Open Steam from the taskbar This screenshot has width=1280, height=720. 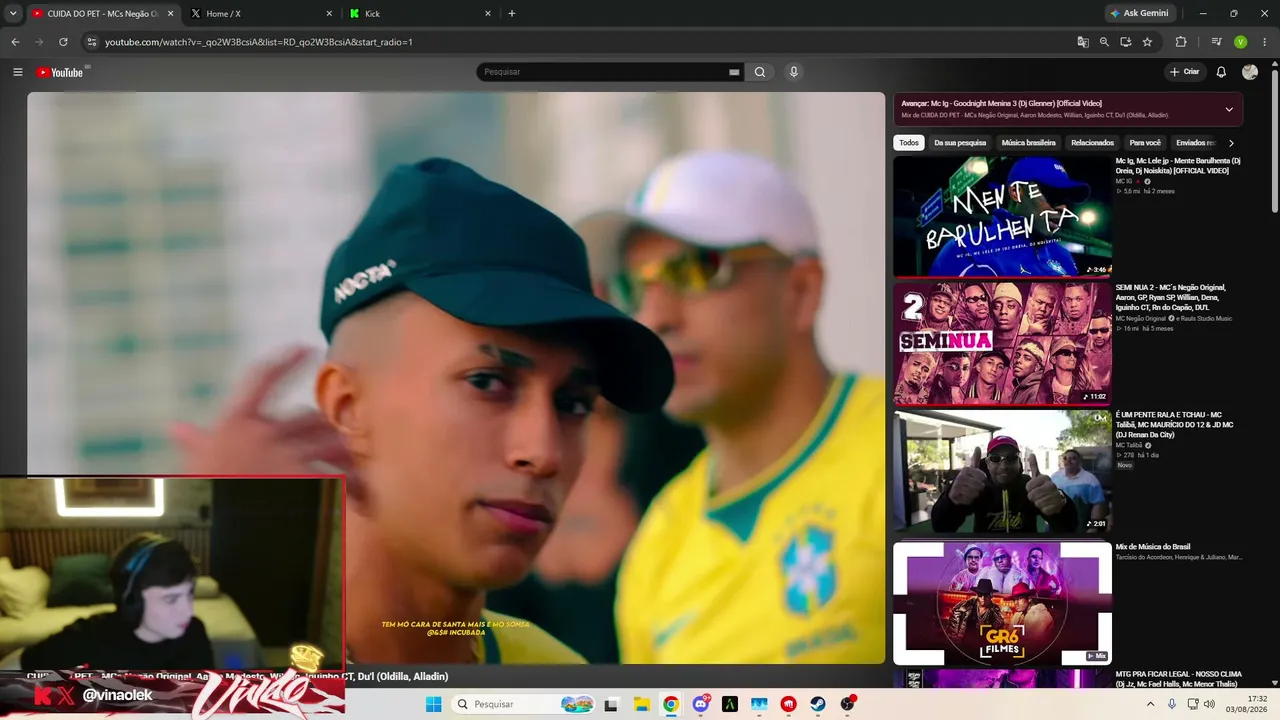[818, 704]
